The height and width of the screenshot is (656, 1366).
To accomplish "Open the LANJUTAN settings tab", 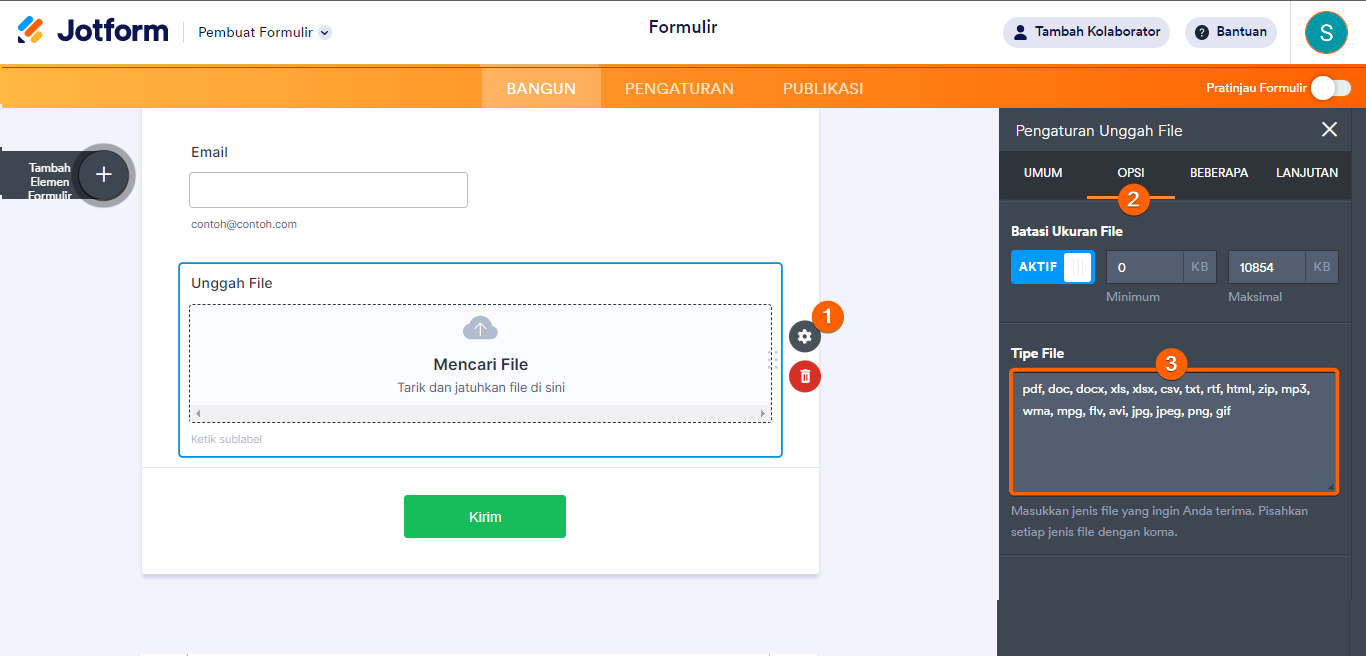I will (1307, 172).
